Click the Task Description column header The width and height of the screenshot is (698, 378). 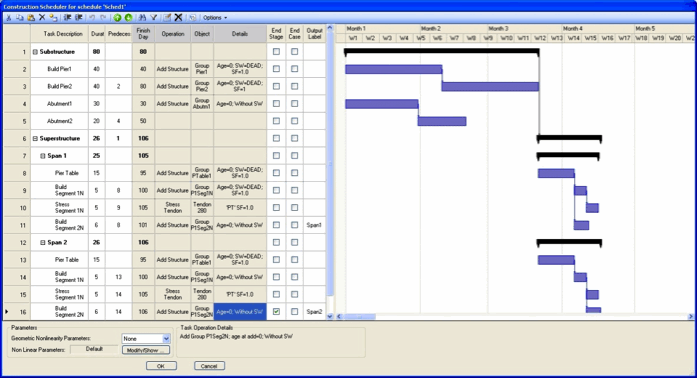point(63,34)
